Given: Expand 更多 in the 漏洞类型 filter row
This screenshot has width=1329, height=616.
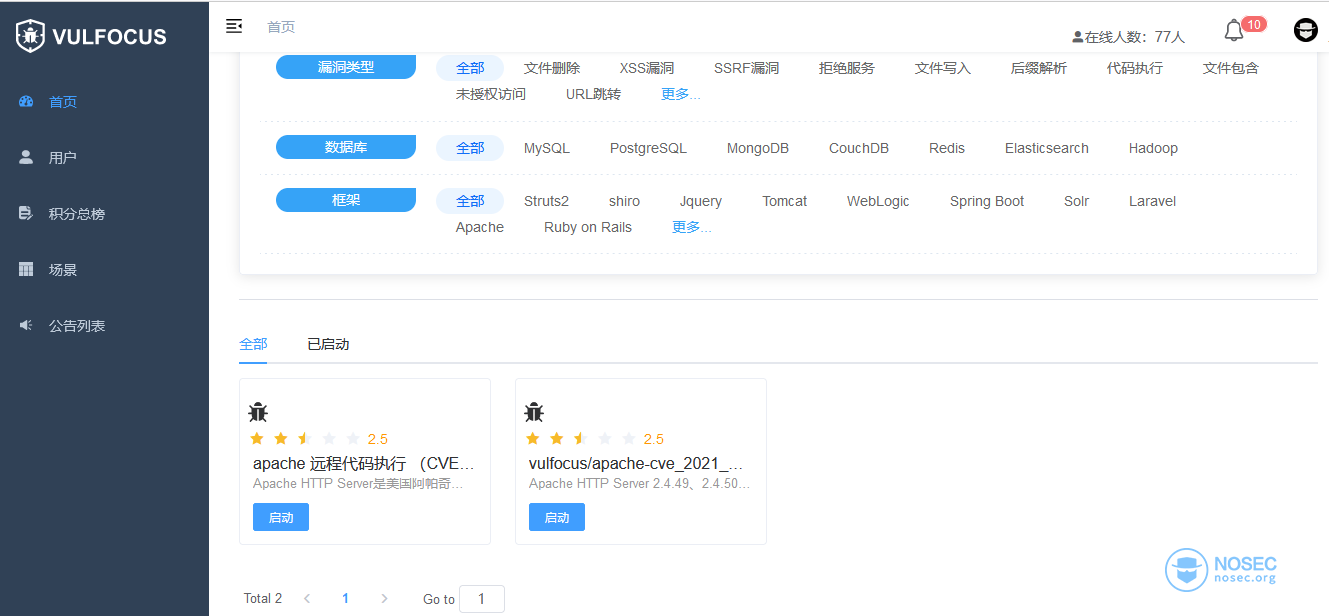Looking at the screenshot, I should (681, 94).
